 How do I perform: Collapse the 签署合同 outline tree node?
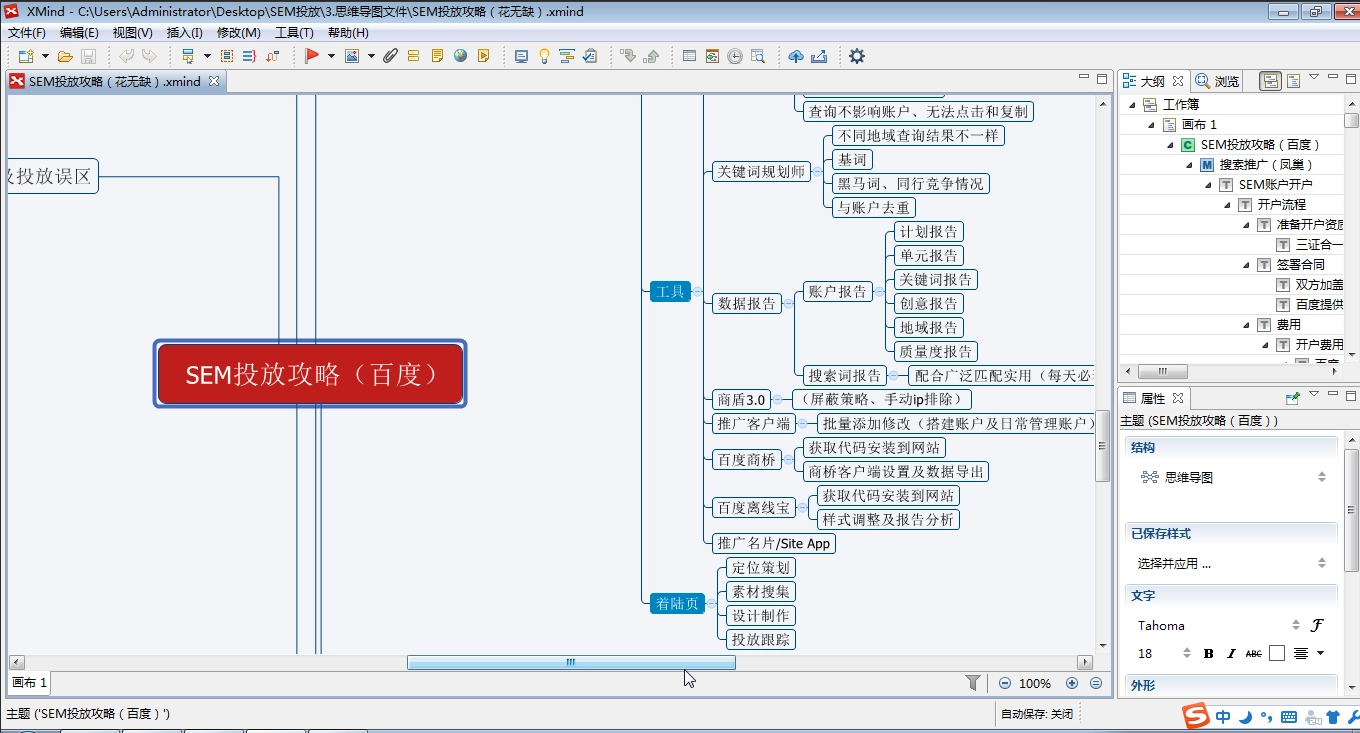point(1248,265)
